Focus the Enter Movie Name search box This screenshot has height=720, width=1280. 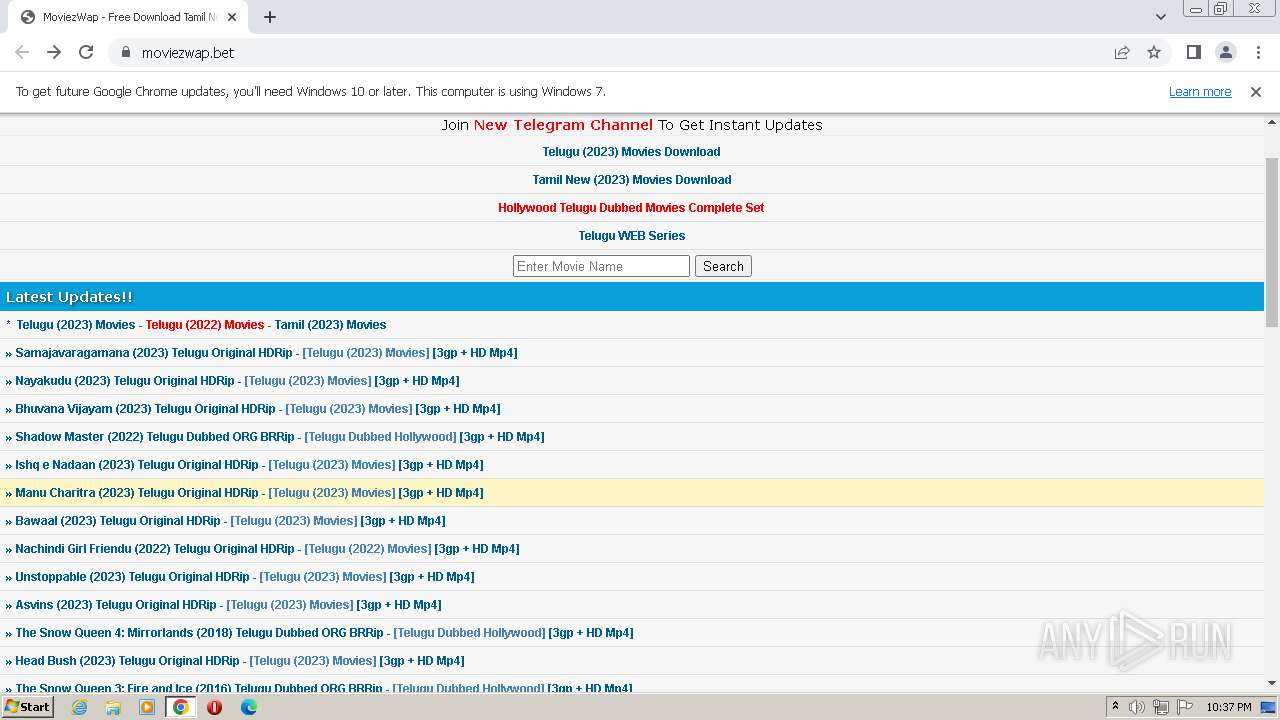point(601,266)
